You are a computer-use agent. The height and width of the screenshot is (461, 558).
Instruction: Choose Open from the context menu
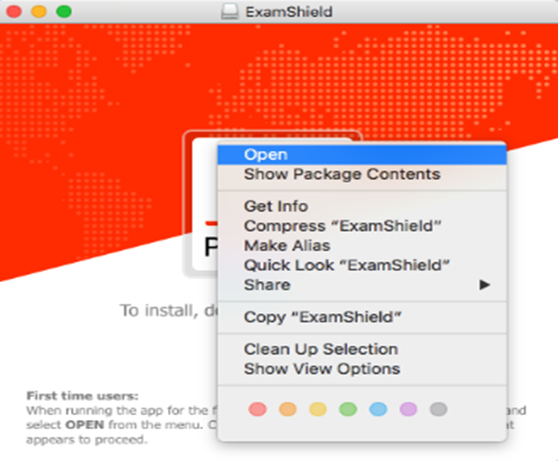point(362,154)
